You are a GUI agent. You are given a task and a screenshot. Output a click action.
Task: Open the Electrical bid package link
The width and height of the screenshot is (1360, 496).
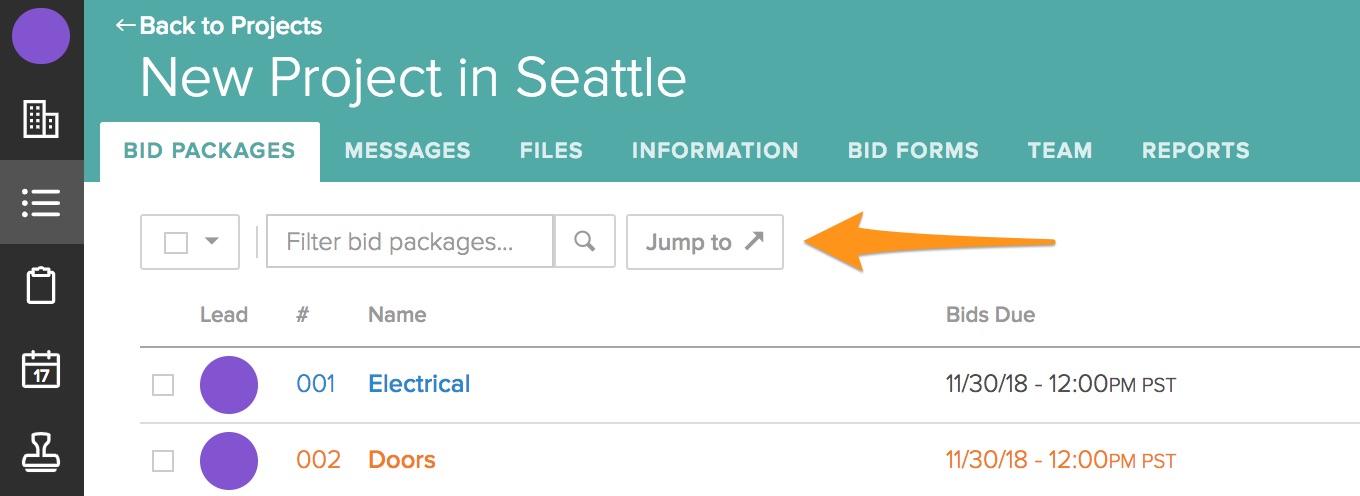[419, 384]
